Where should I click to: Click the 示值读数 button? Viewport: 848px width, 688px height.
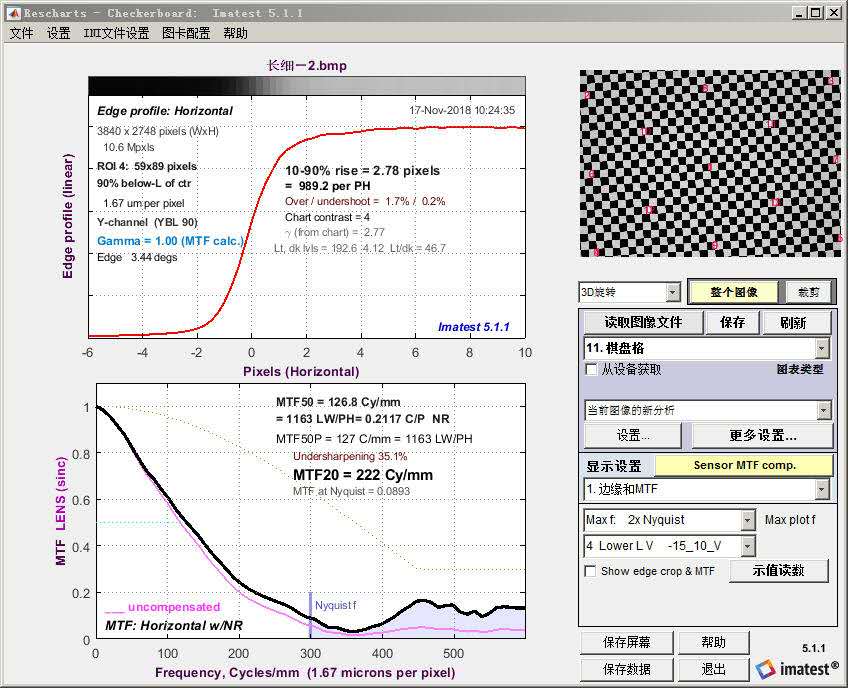[x=780, y=571]
